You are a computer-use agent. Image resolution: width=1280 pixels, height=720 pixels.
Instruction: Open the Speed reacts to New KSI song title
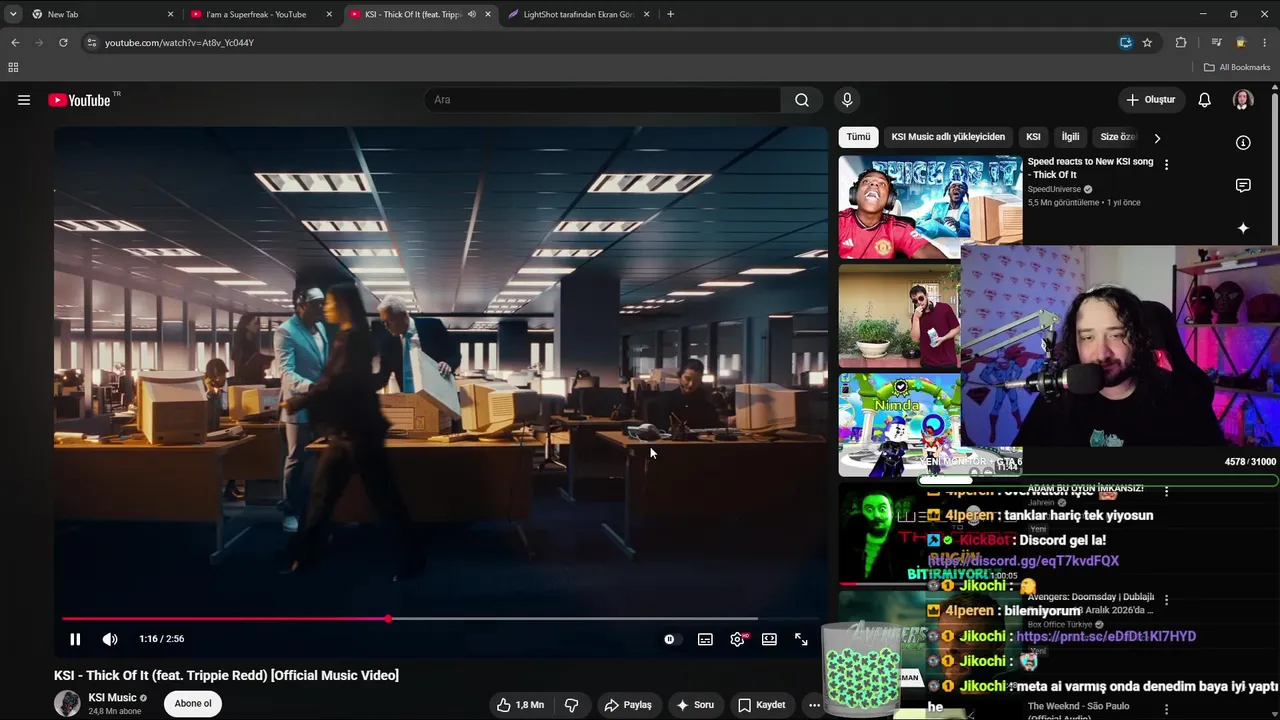click(1090, 168)
